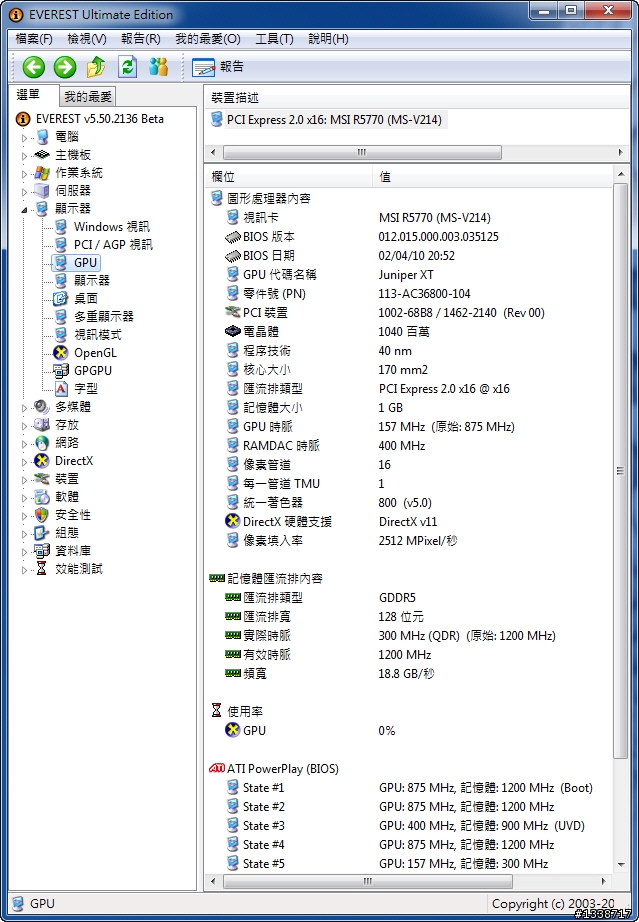Click the 欄位 column header
Image resolution: width=639 pixels, height=922 pixels.
pyautogui.click(x=288, y=176)
